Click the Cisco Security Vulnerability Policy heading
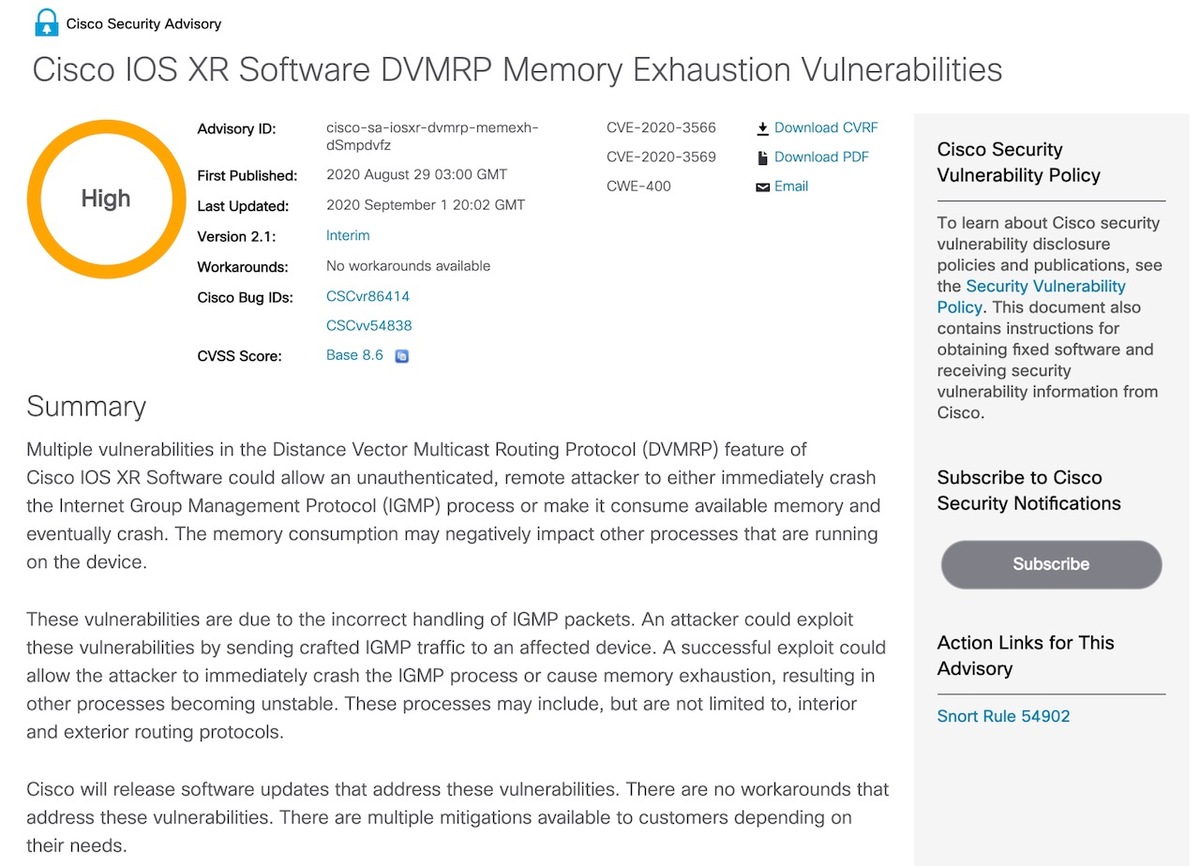The height and width of the screenshot is (866, 1200). coord(1019,162)
